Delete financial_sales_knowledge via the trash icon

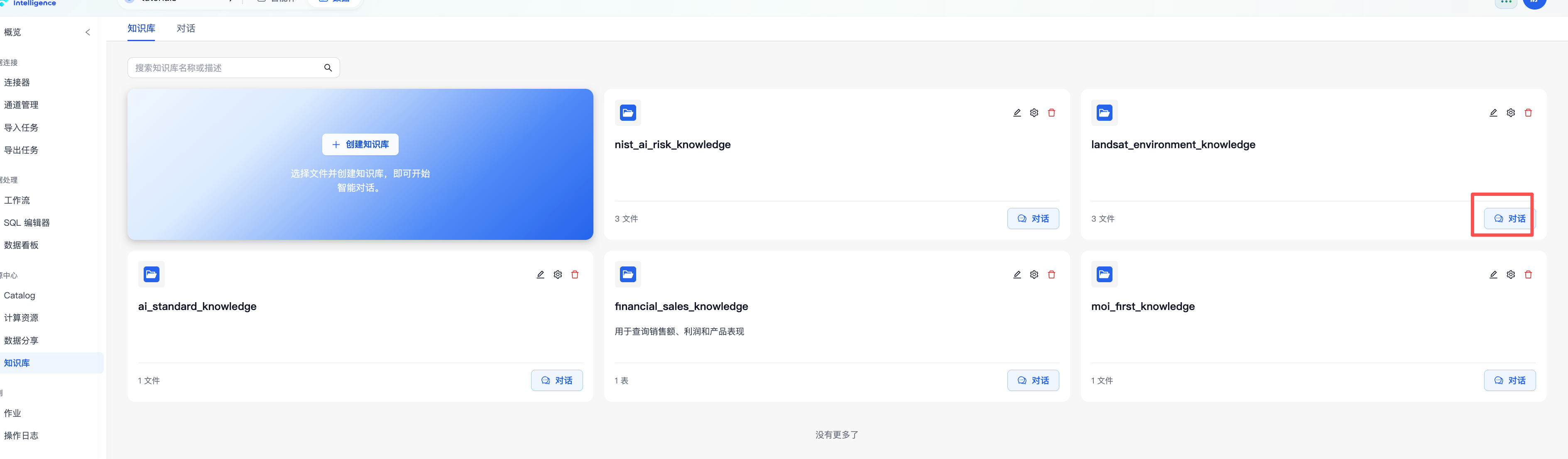(1051, 275)
